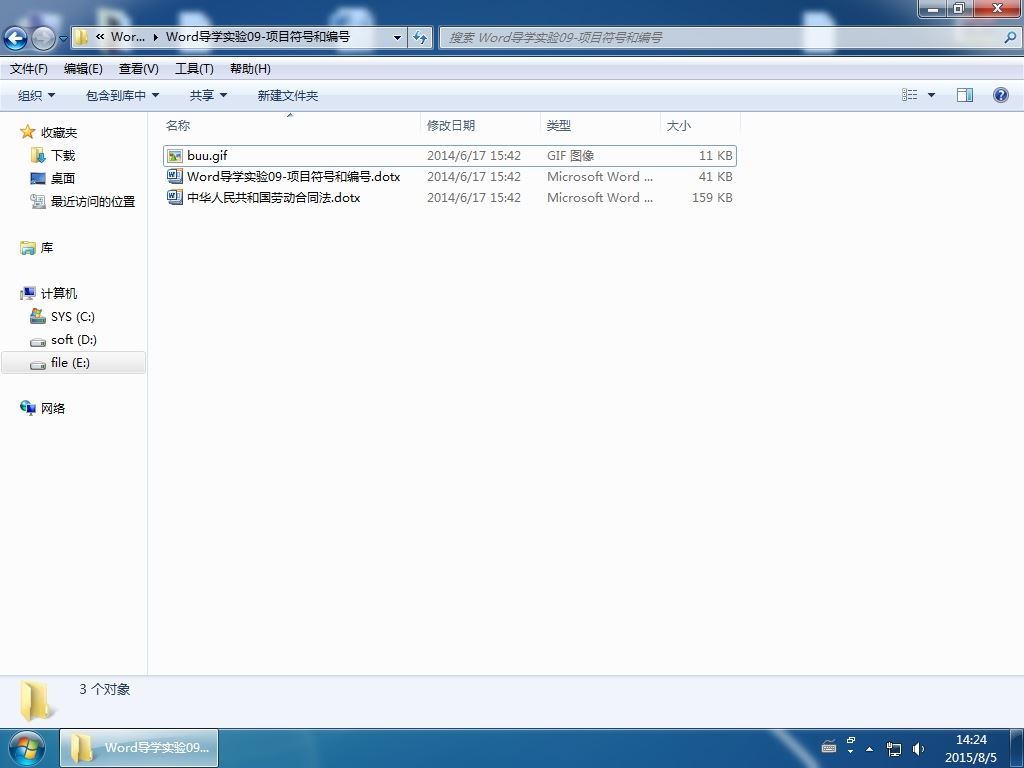Screen dimensions: 1024x768
Task: Open the 编辑(E) menu
Action: coord(83,69)
